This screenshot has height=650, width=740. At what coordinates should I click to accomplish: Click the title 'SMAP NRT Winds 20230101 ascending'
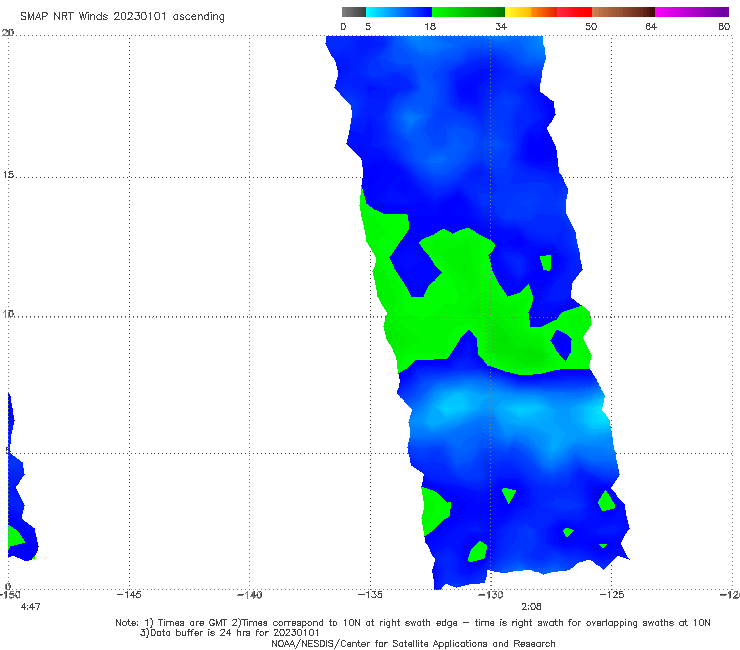pyautogui.click(x=122, y=17)
